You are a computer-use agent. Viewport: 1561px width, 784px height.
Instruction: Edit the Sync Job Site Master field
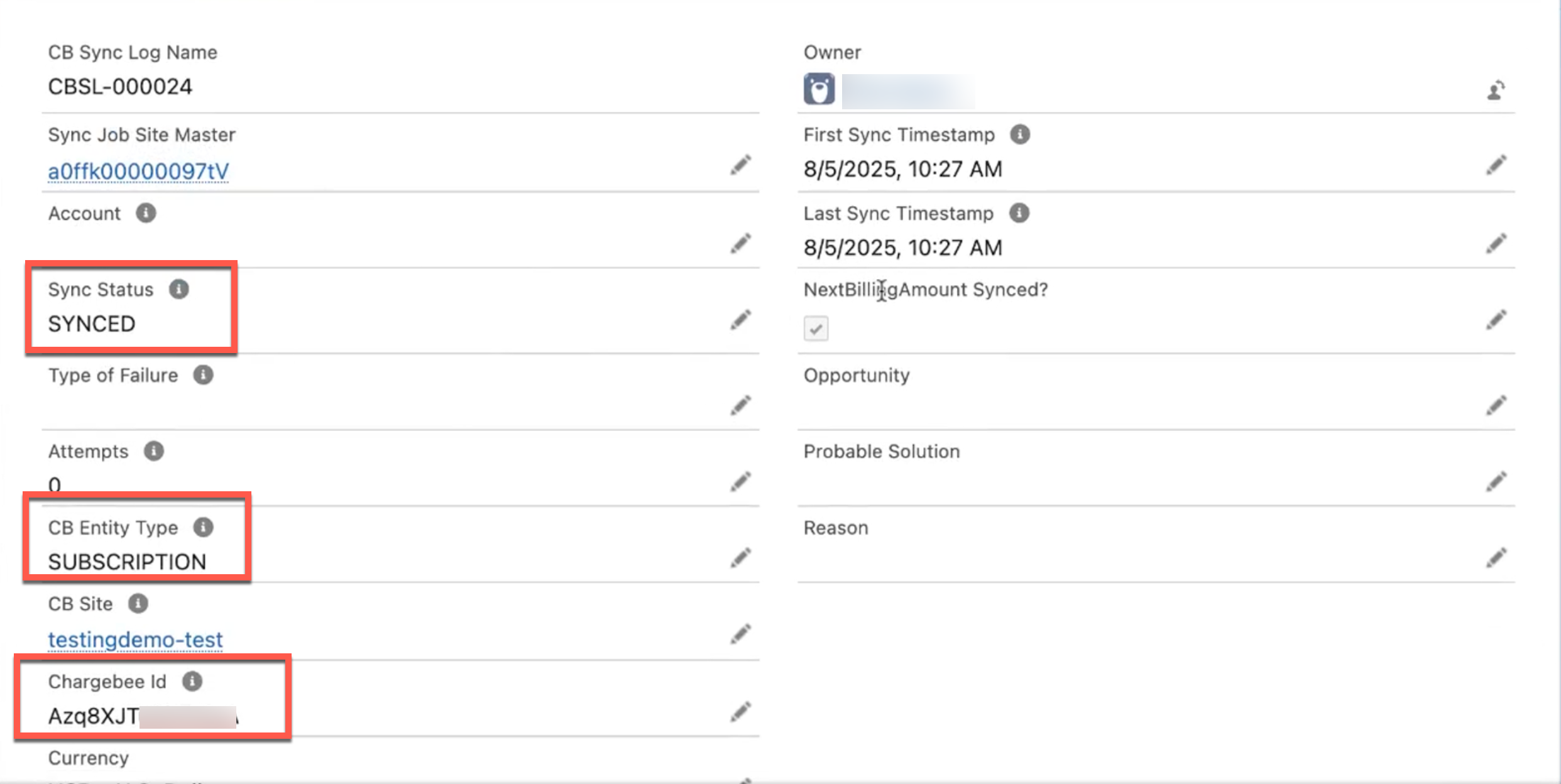[740, 165]
